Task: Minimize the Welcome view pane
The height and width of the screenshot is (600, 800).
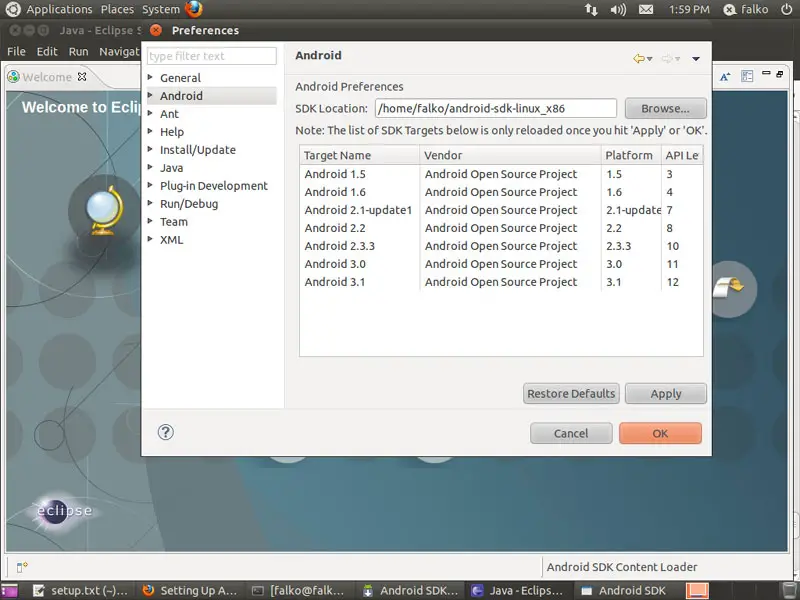Action: pos(766,73)
